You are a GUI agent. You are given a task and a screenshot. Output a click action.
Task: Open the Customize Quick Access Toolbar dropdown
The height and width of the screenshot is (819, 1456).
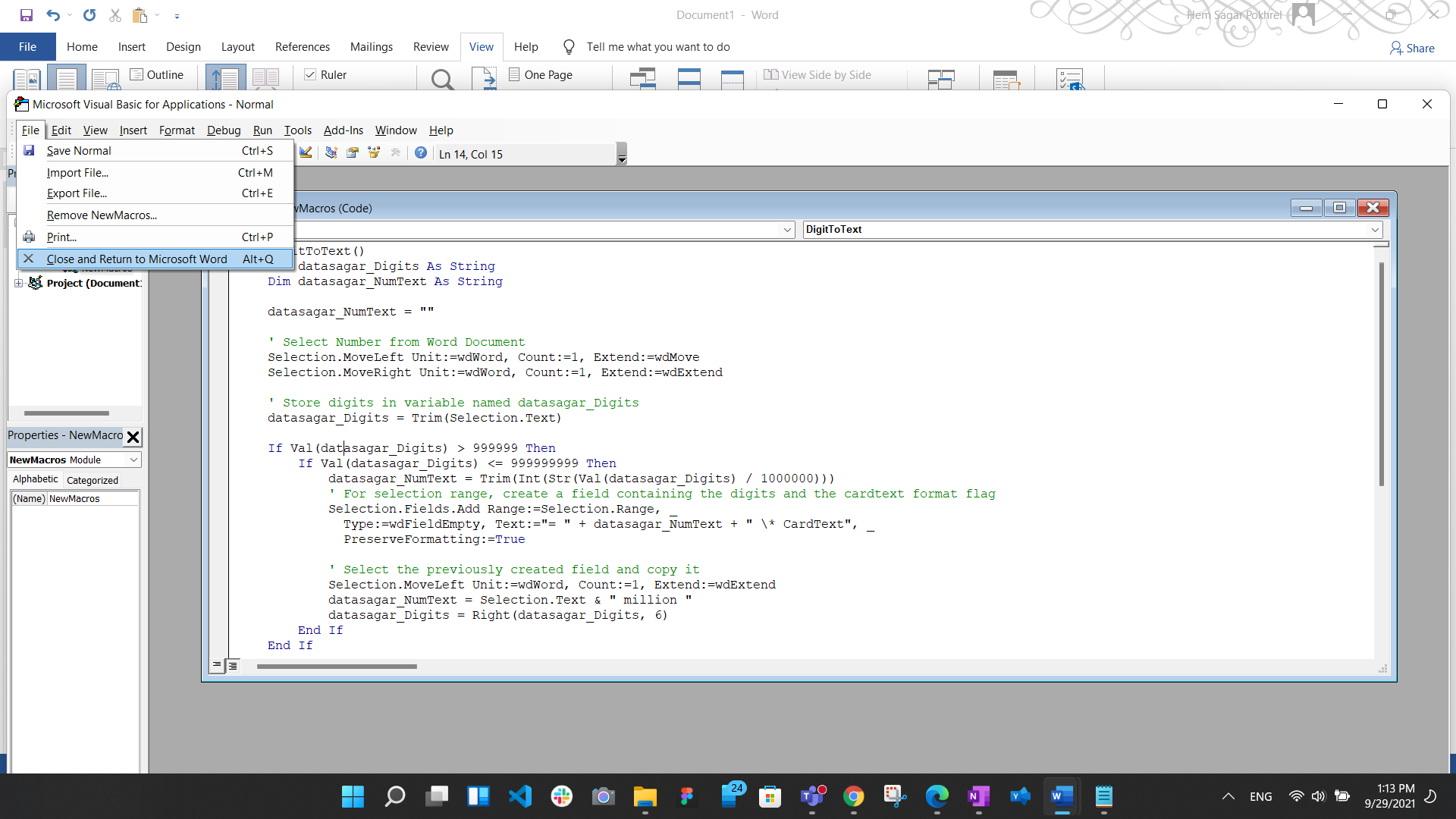coord(177,15)
